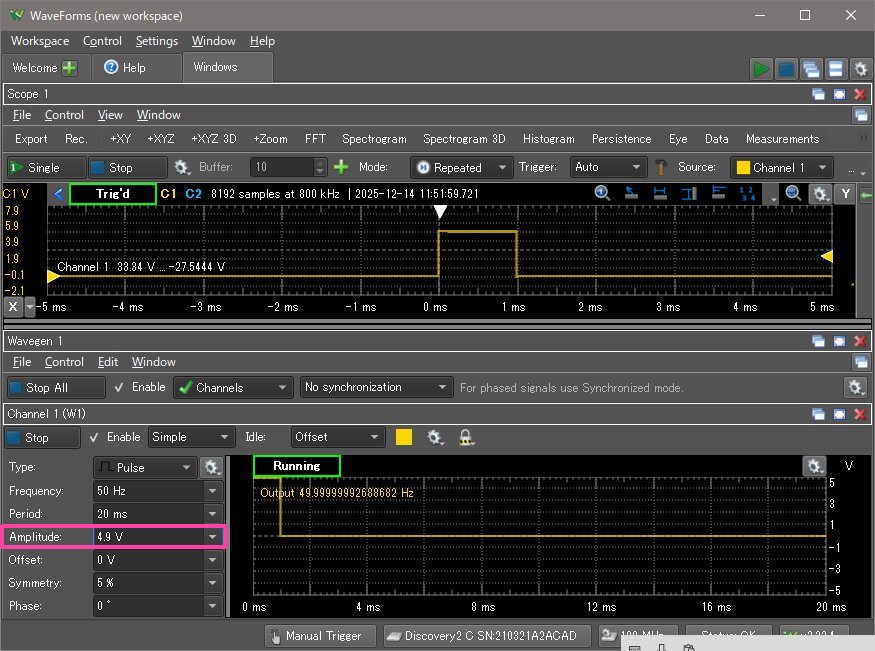Toggle the Wavegen Enable checkbox beside Stop All
Image resolution: width=875 pixels, height=651 pixels.
pyautogui.click(x=120, y=387)
